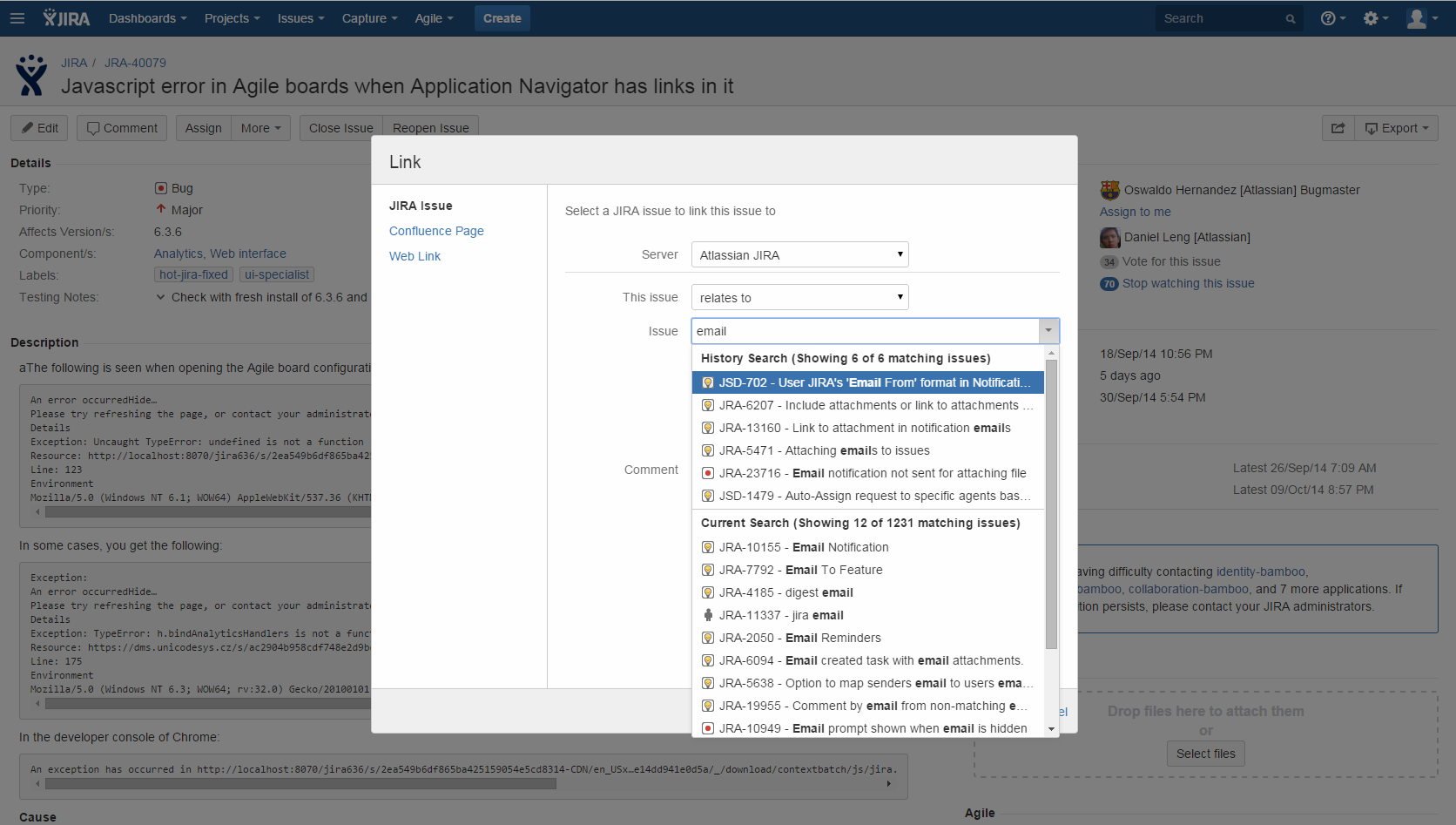Click the lightbulb icon beside JRA-5471
This screenshot has width=1456, height=825.
click(x=708, y=450)
